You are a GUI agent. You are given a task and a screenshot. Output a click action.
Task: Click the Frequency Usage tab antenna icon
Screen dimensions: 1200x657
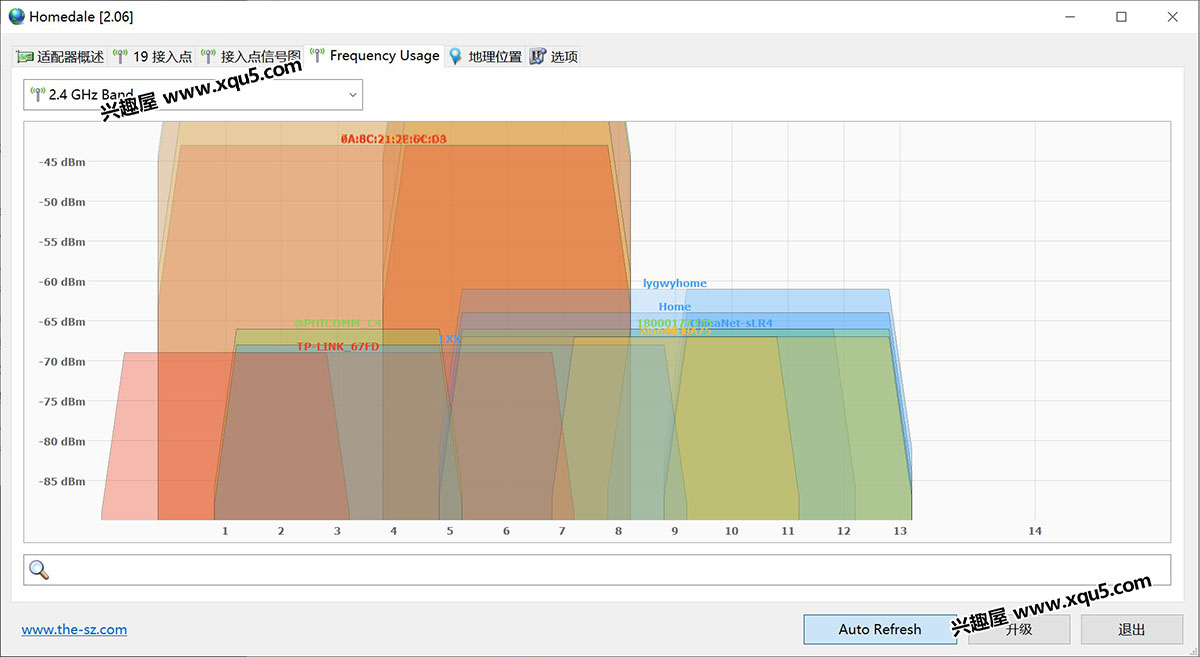(x=317, y=56)
